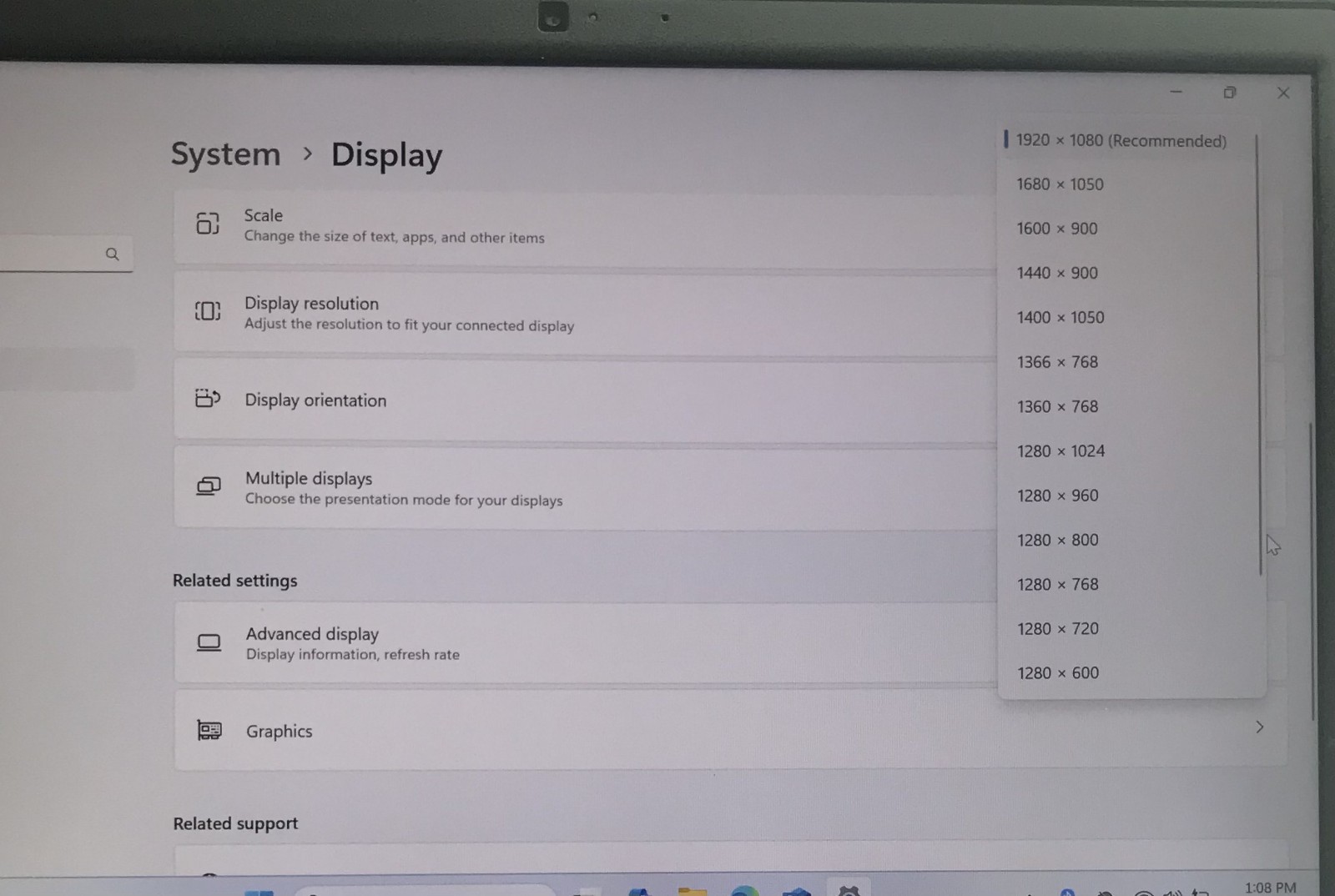Image resolution: width=1335 pixels, height=896 pixels.
Task: Open Graphics settings via its chevron
Action: pos(1259,727)
